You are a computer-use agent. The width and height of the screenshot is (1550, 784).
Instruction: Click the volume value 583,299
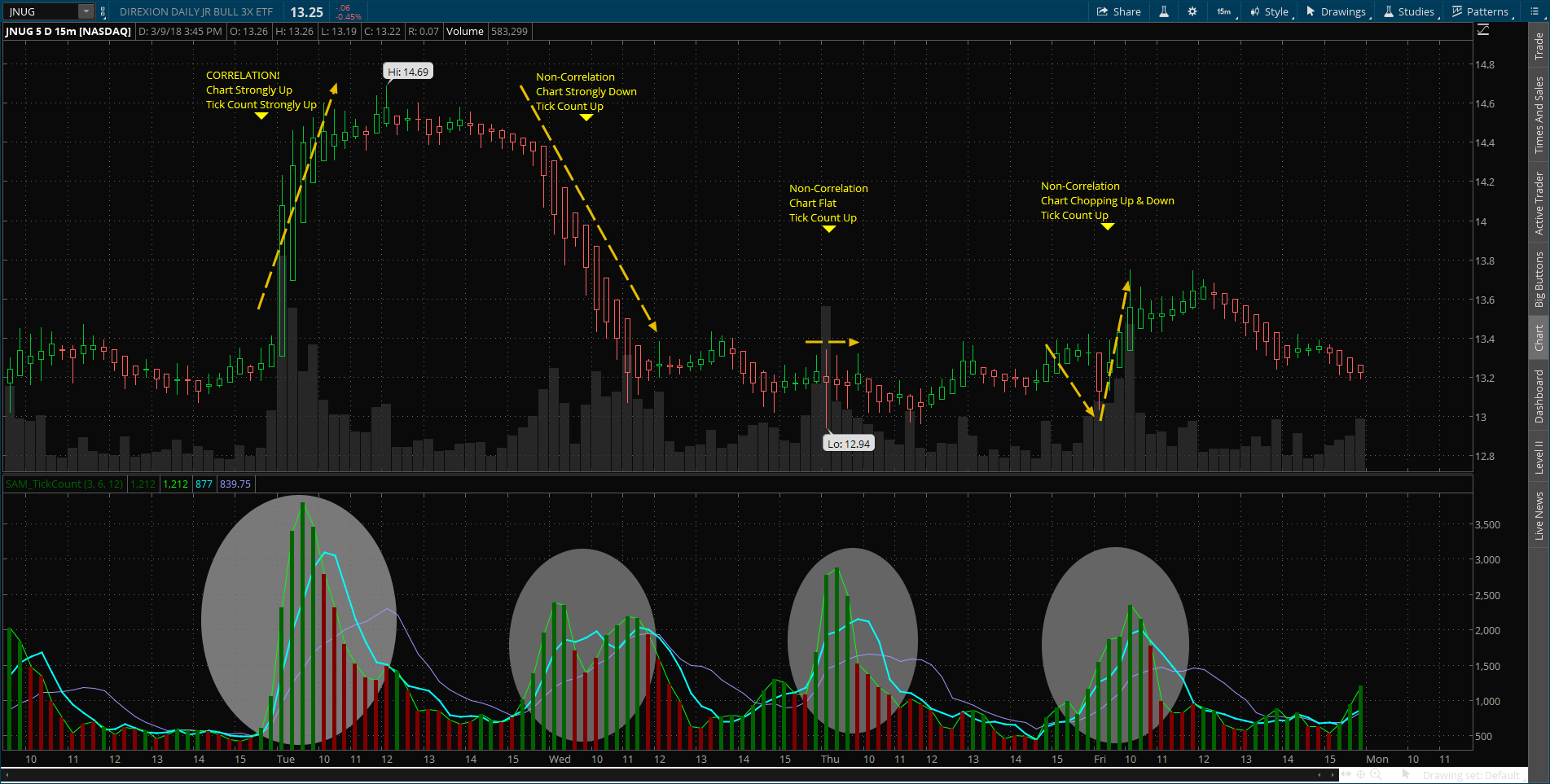click(x=510, y=31)
